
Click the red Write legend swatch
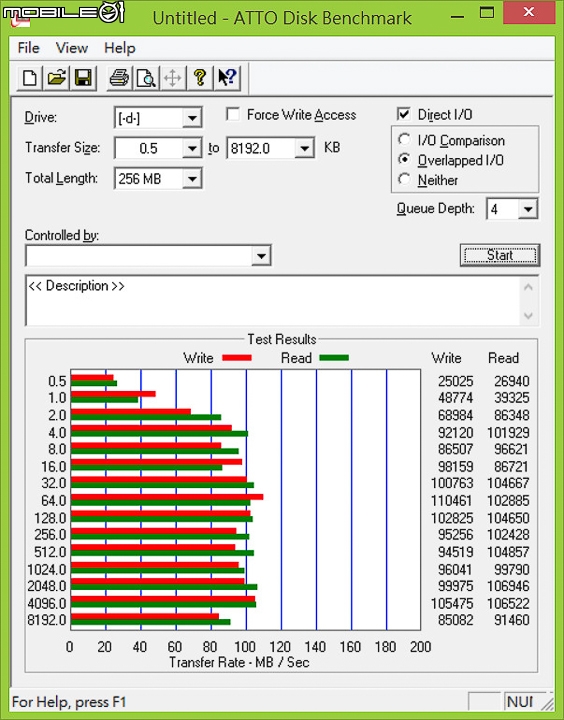point(237,358)
